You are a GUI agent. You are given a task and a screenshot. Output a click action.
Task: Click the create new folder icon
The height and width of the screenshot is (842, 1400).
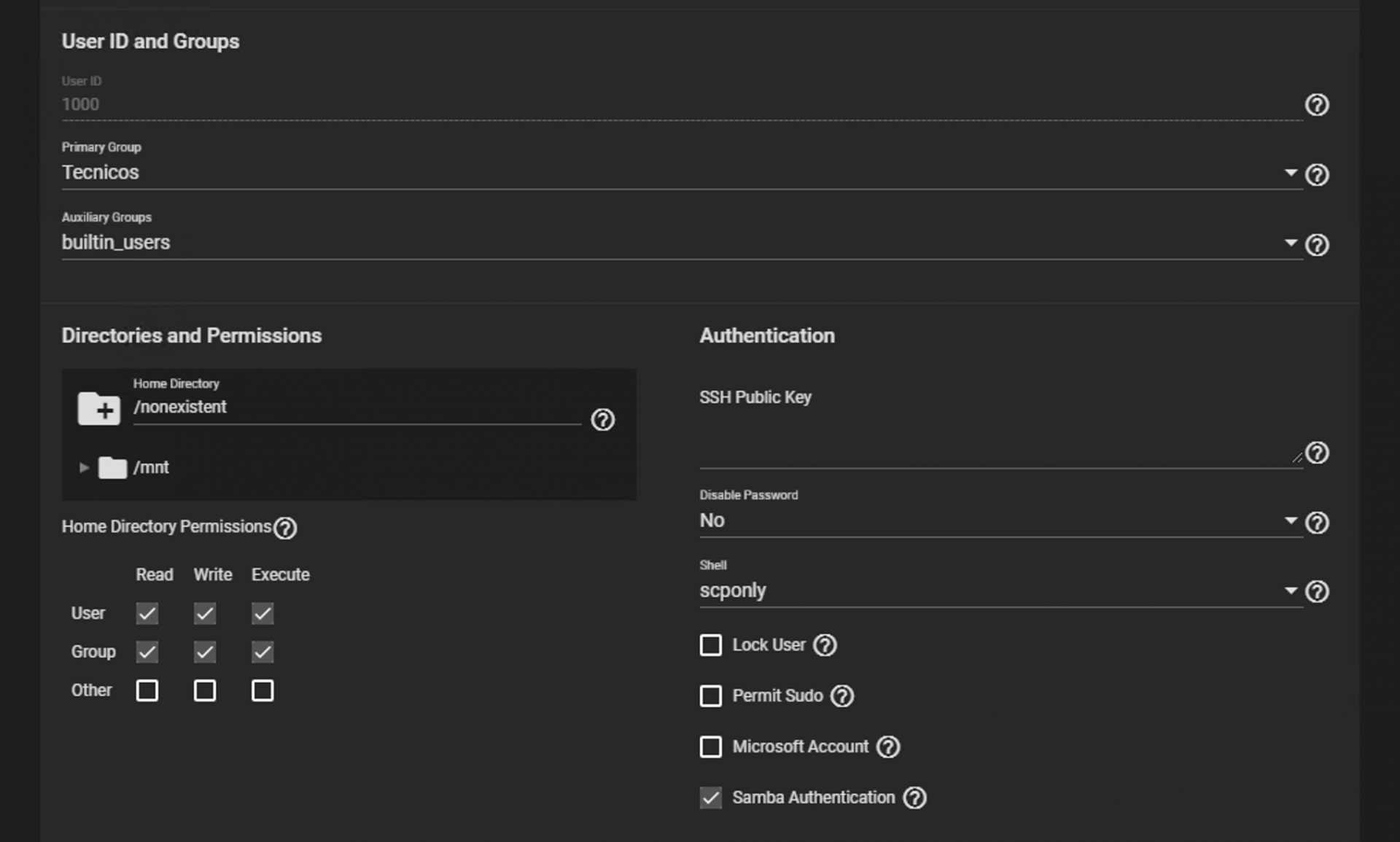click(98, 408)
